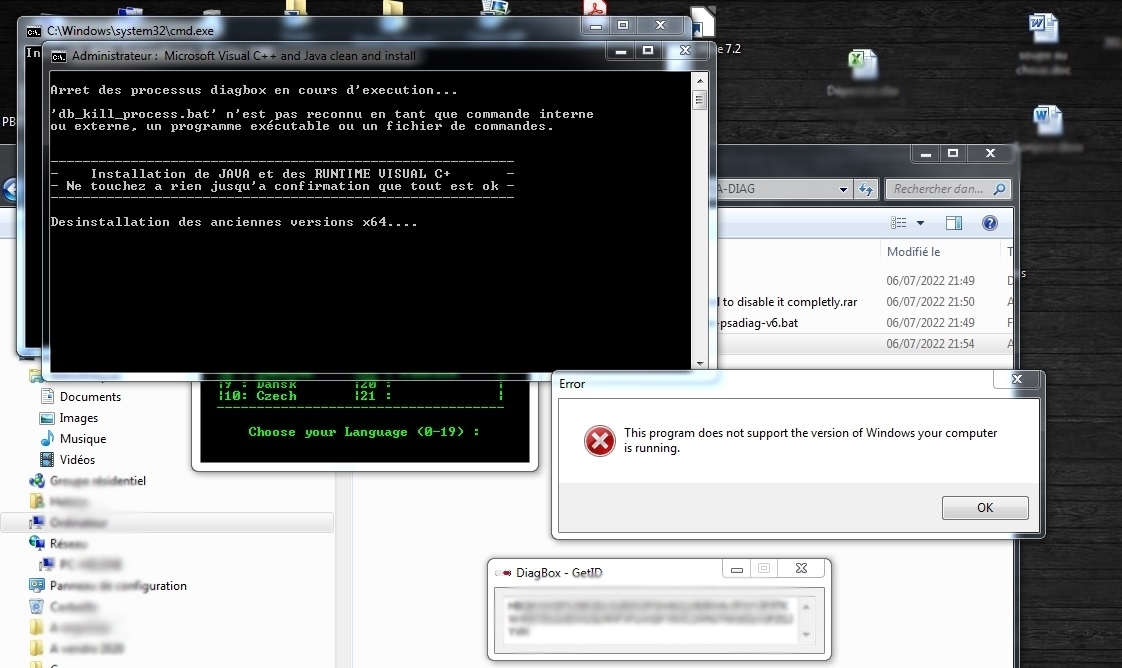Select the 'psadiag-v6.bat' file in Explorer

click(x=758, y=323)
